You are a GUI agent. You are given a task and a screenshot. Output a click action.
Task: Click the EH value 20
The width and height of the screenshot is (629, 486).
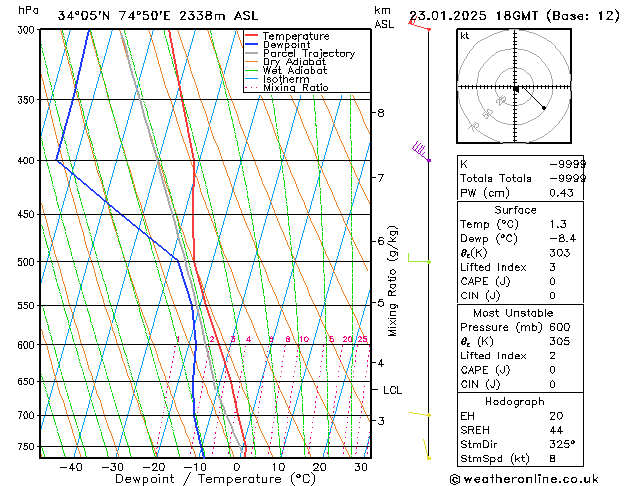556,416
